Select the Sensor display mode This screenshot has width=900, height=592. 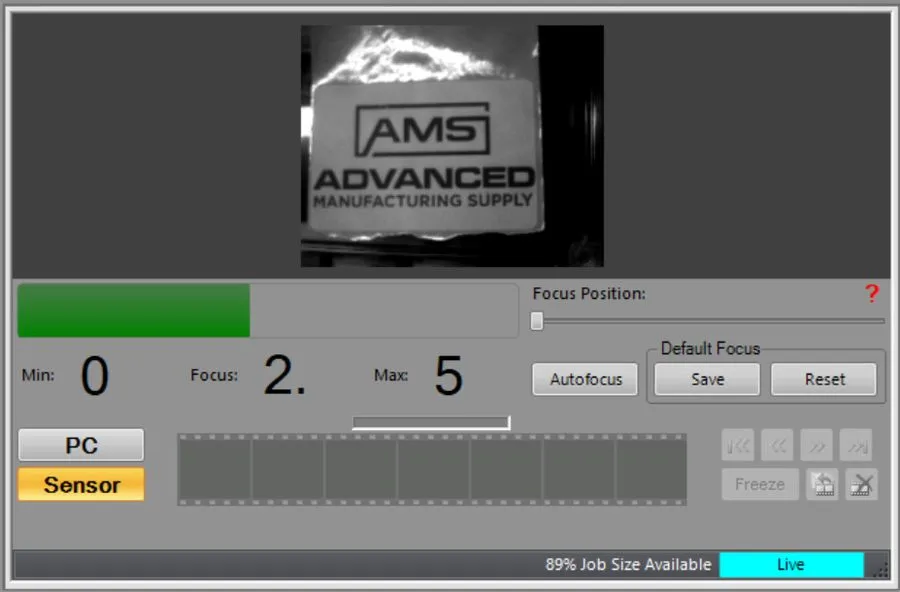click(81, 485)
